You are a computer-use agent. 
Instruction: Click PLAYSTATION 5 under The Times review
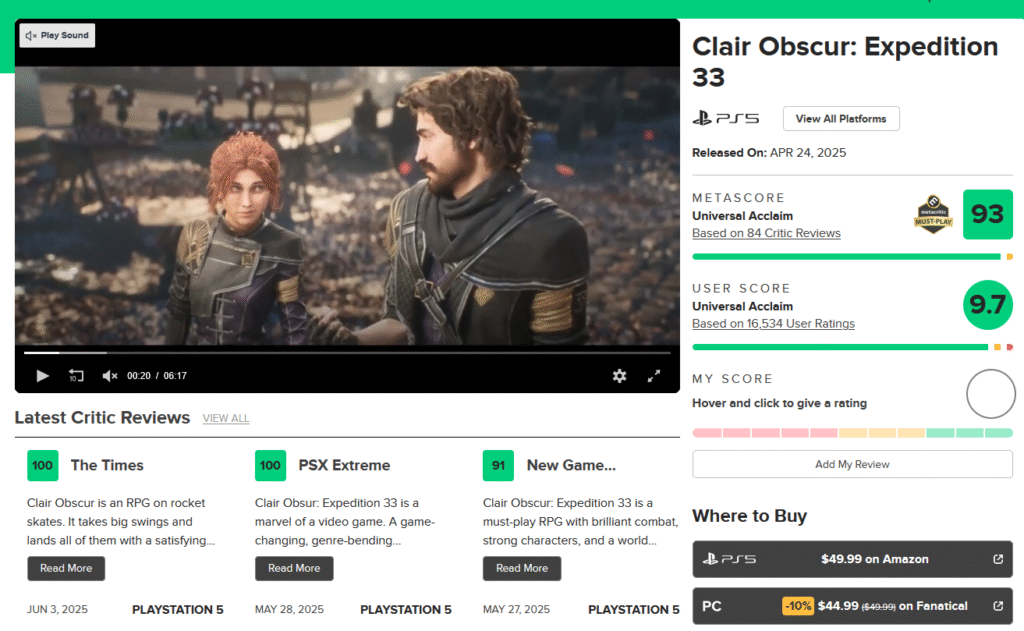[178, 609]
